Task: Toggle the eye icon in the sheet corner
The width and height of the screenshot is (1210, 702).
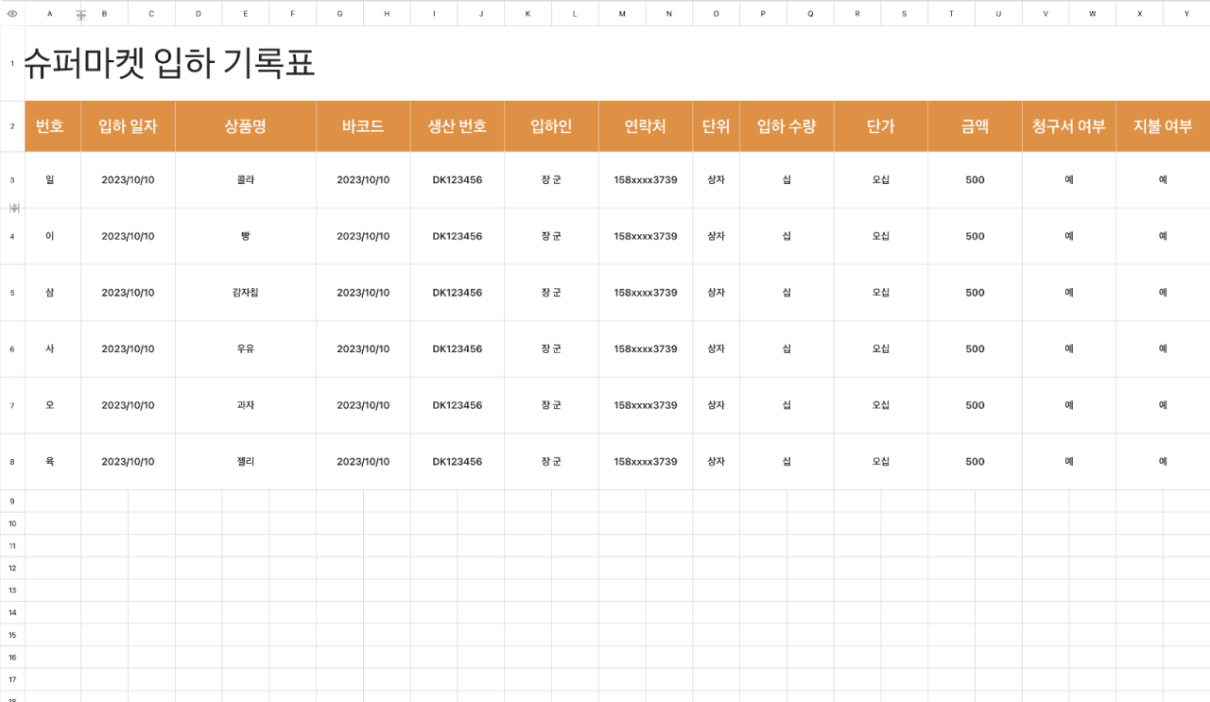Action: [x=12, y=13]
